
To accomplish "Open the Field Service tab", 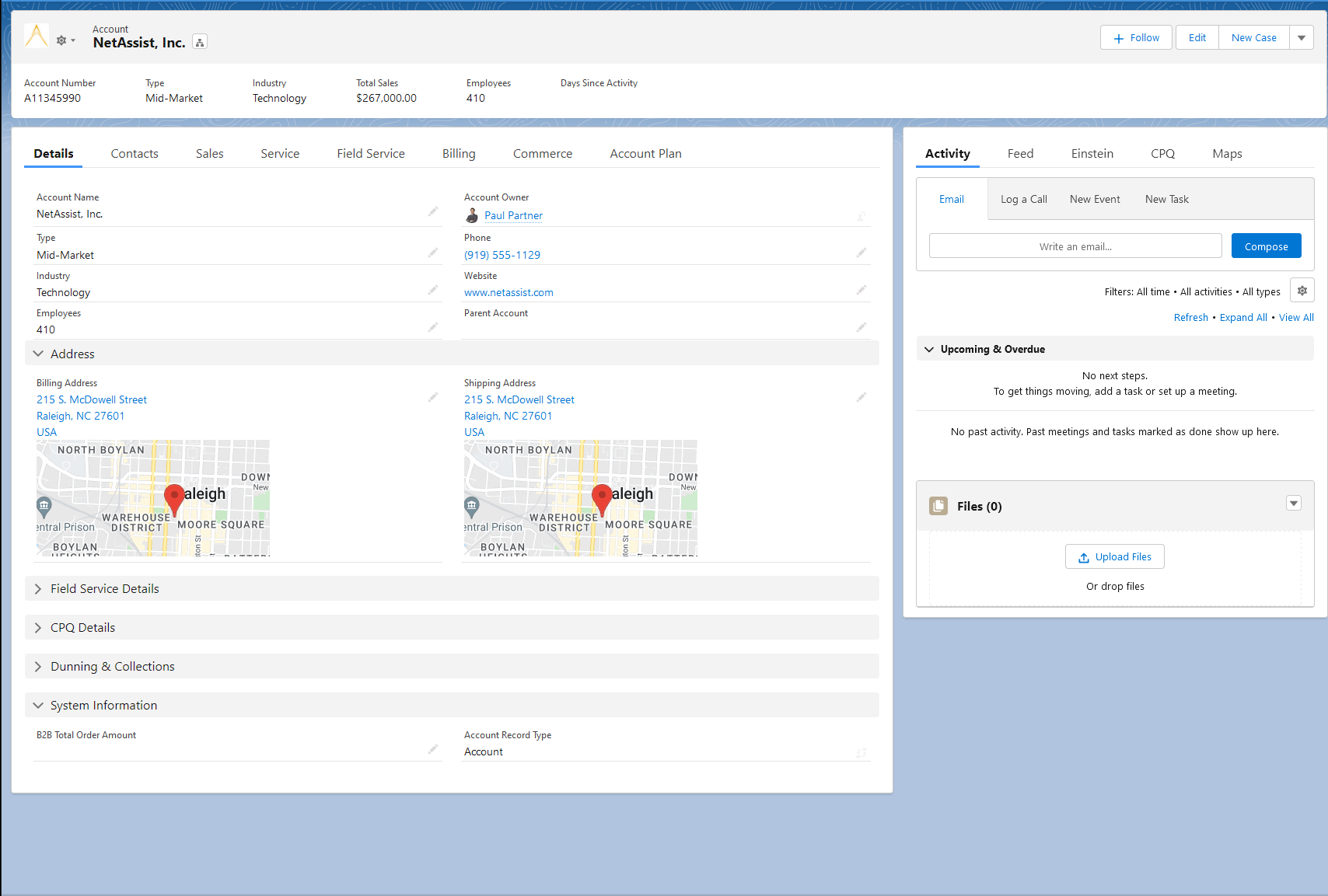I will click(371, 154).
